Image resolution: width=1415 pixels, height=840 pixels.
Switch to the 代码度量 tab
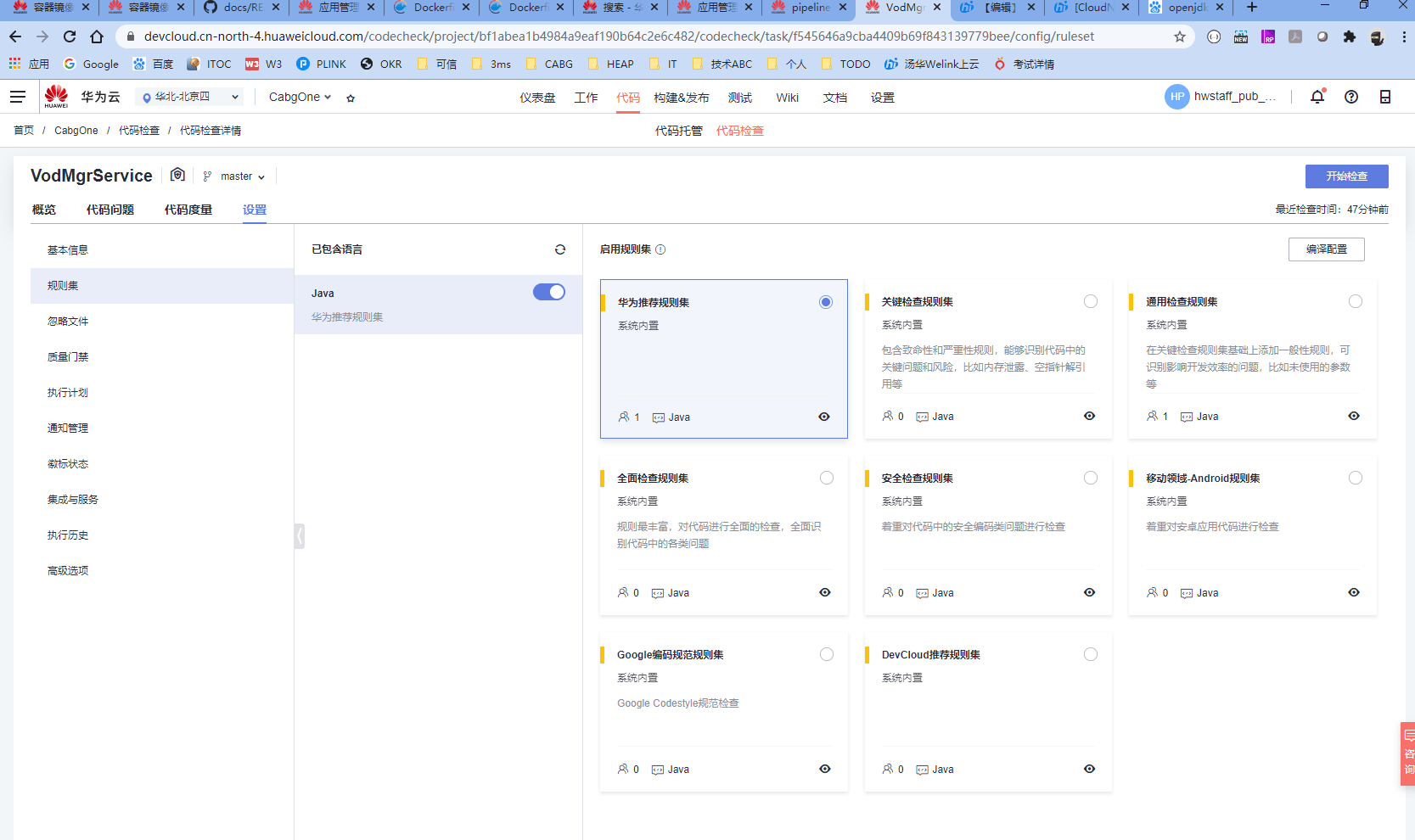pyautogui.click(x=188, y=210)
